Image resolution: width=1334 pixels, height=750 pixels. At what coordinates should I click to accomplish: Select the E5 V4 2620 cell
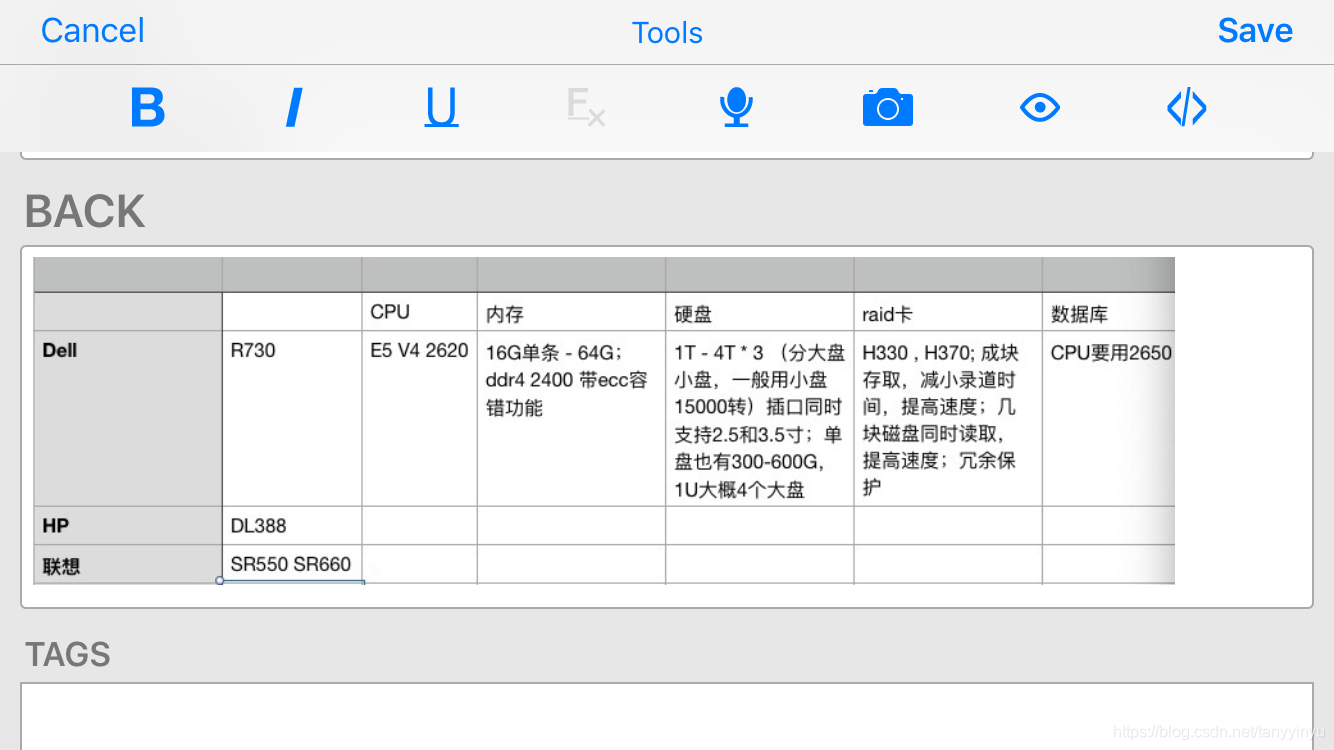point(420,419)
